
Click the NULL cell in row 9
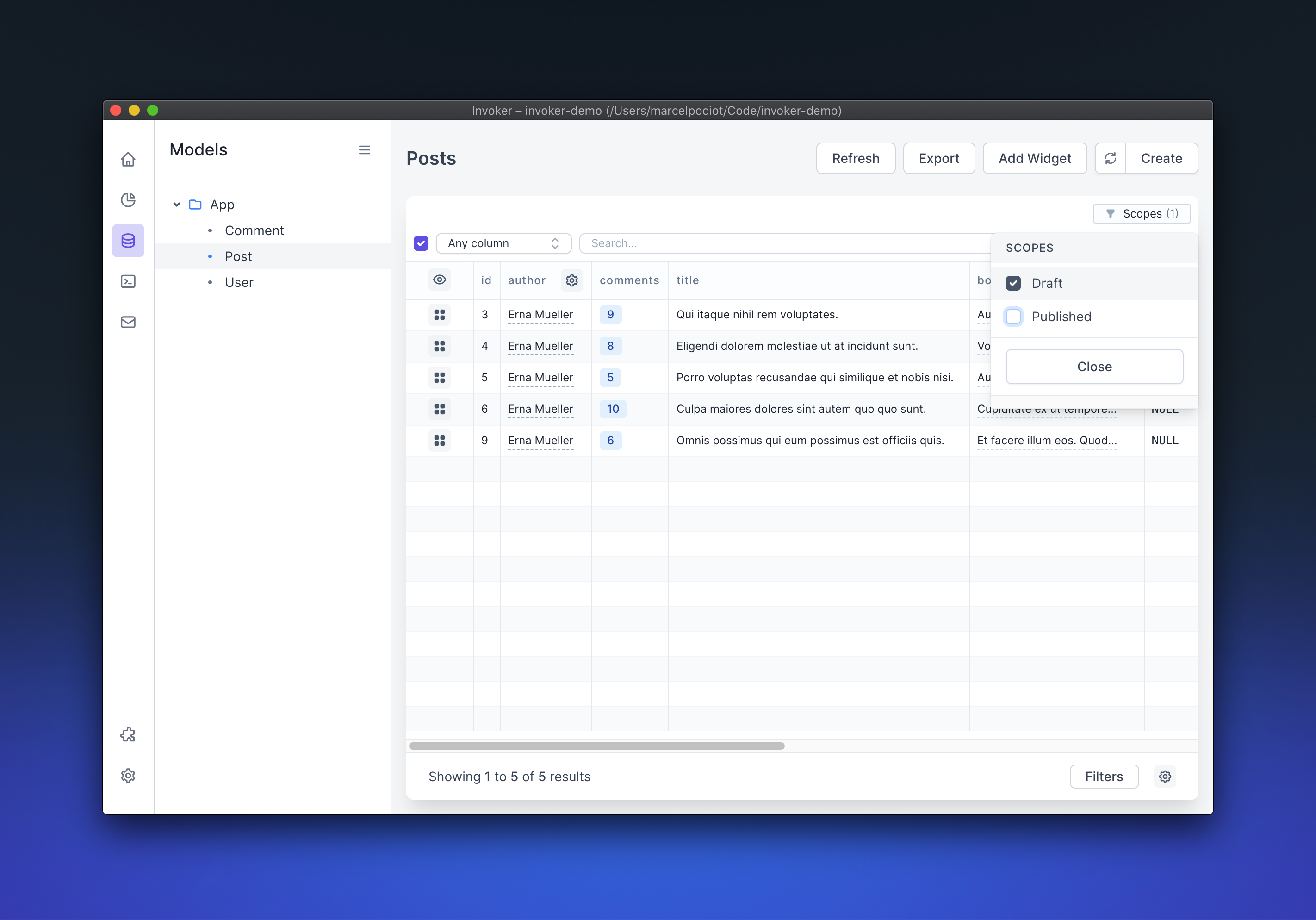point(1165,440)
